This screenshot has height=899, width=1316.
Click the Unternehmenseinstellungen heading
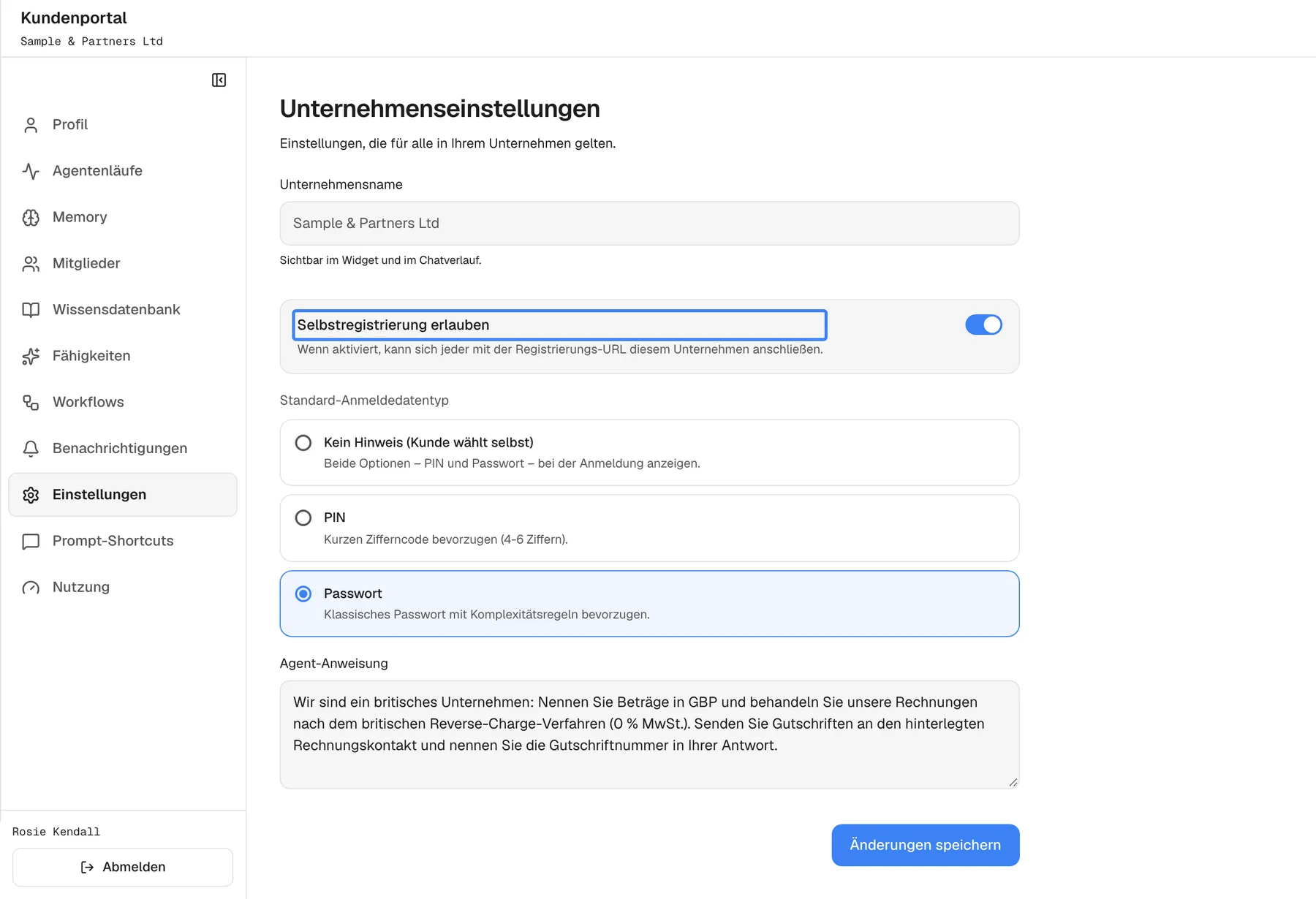coord(440,108)
